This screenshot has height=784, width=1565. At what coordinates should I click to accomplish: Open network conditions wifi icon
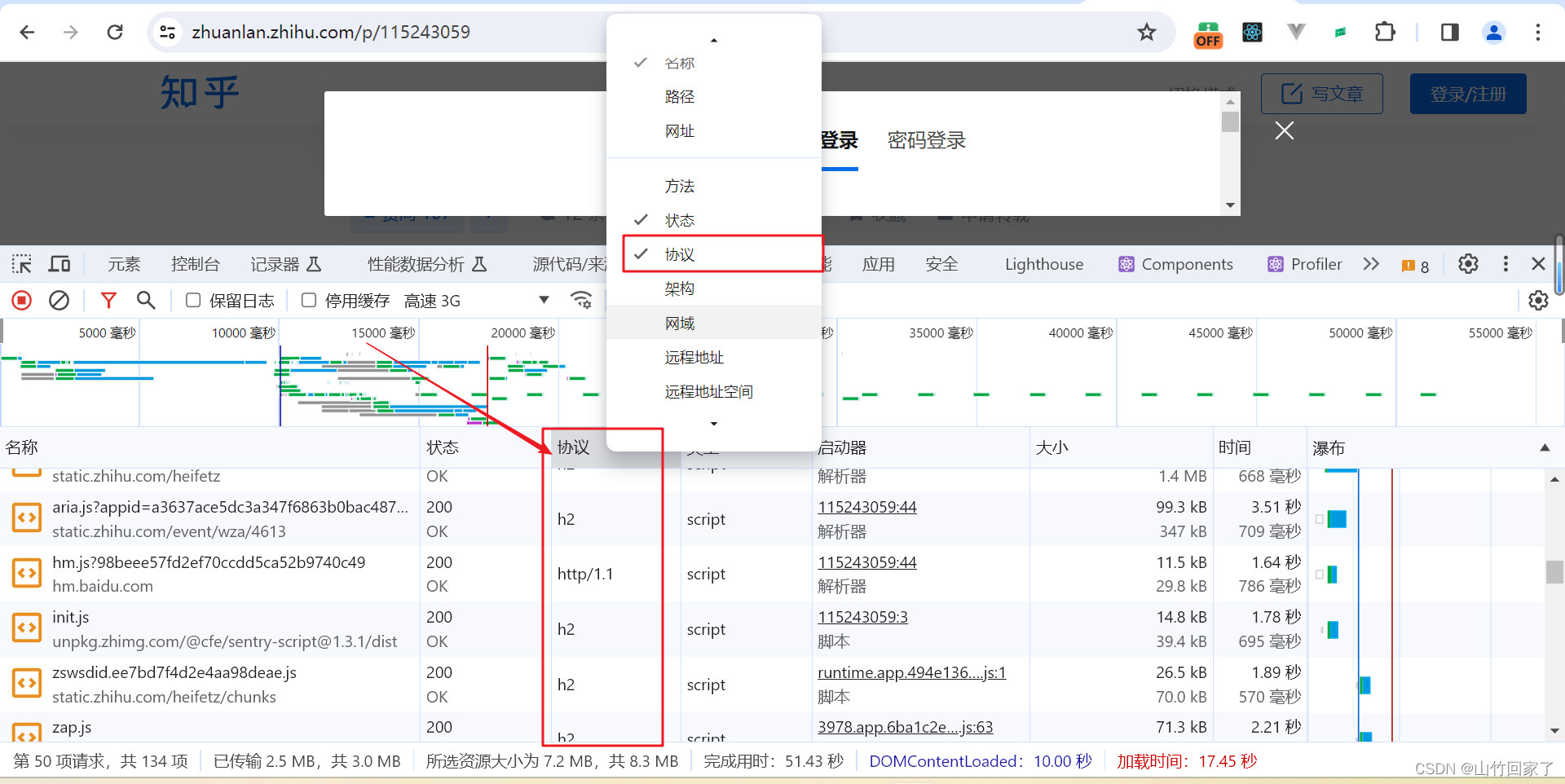click(x=581, y=300)
